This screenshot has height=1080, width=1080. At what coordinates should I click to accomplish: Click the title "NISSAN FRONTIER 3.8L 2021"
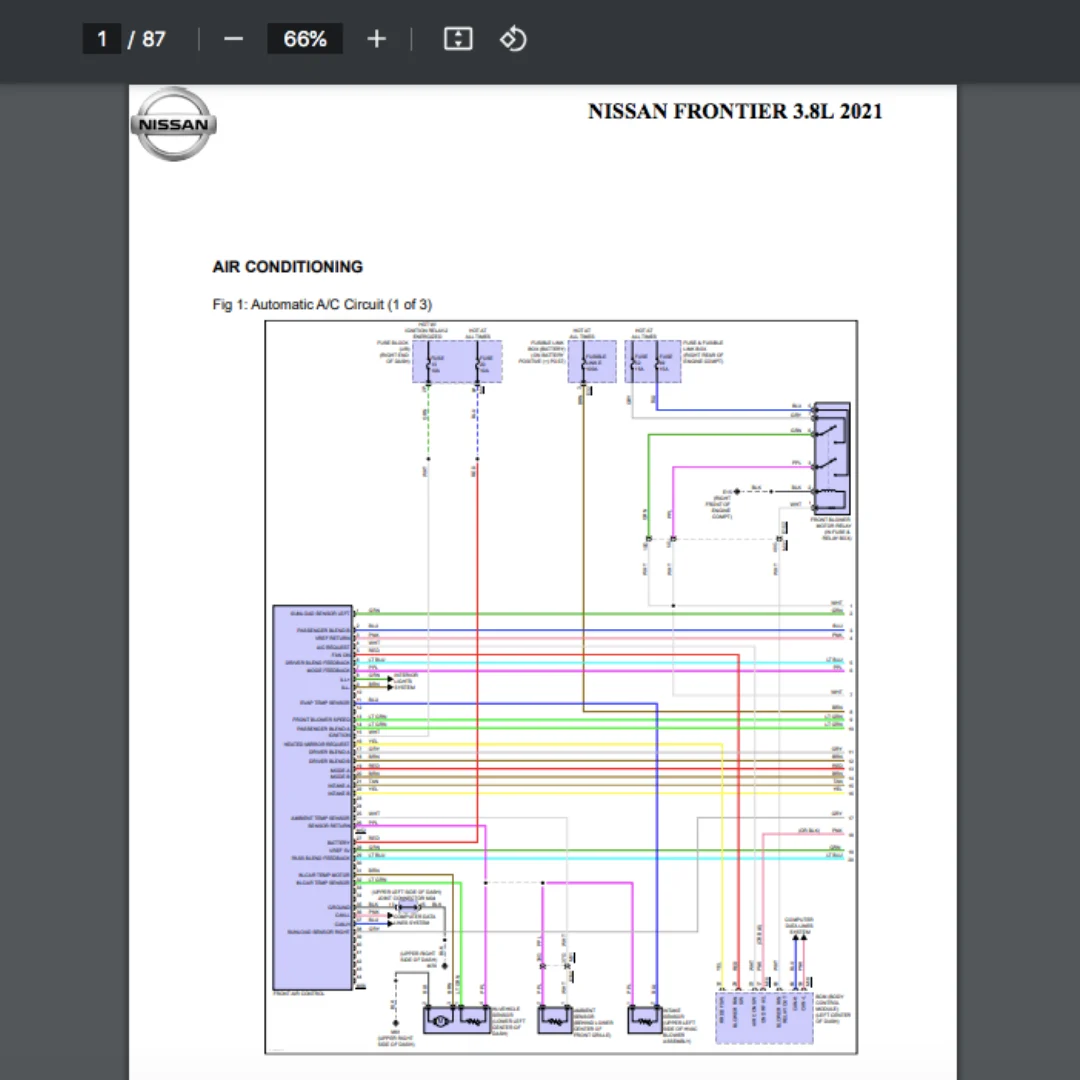coord(735,112)
